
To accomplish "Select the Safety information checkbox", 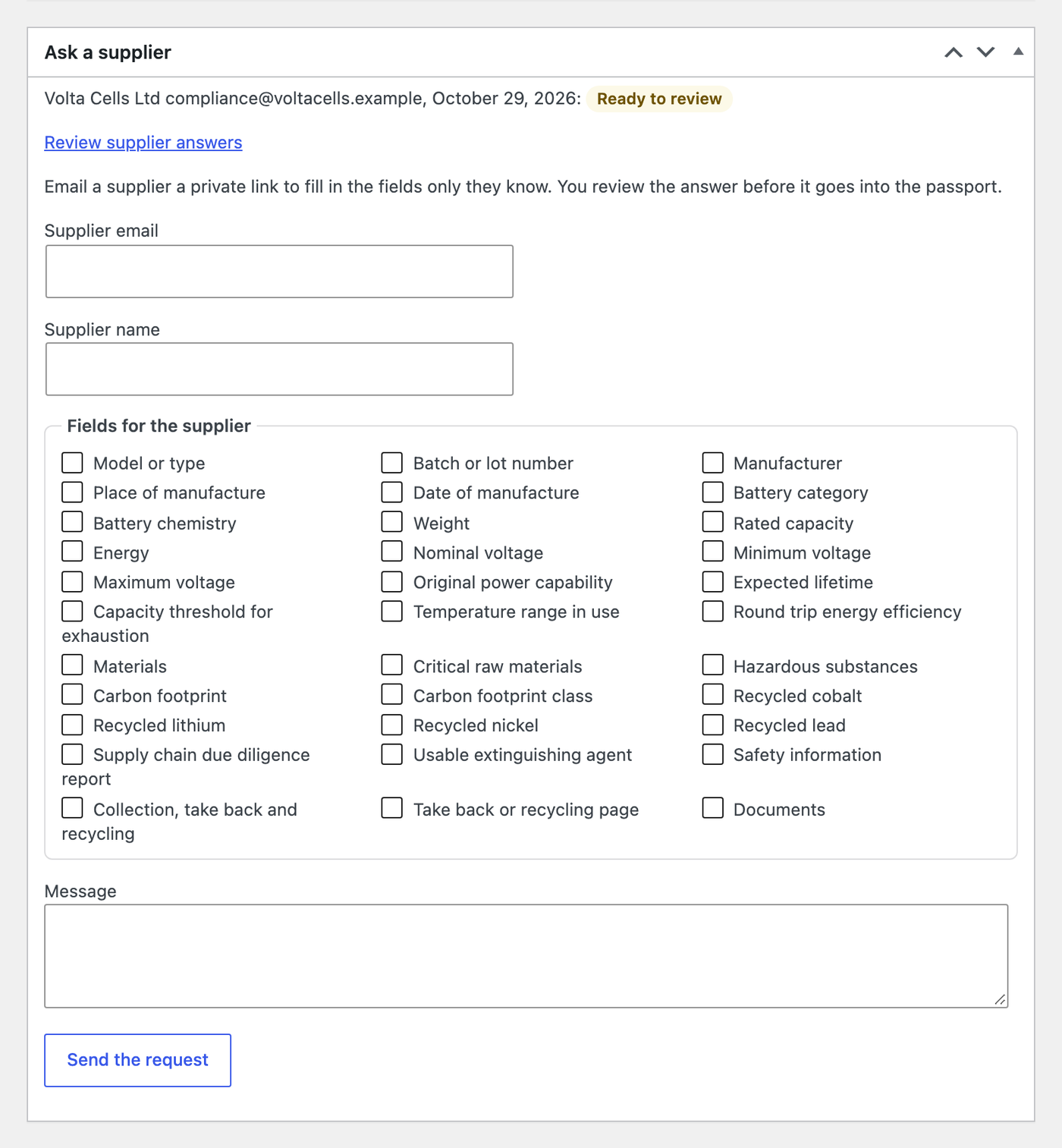I will click(713, 754).
